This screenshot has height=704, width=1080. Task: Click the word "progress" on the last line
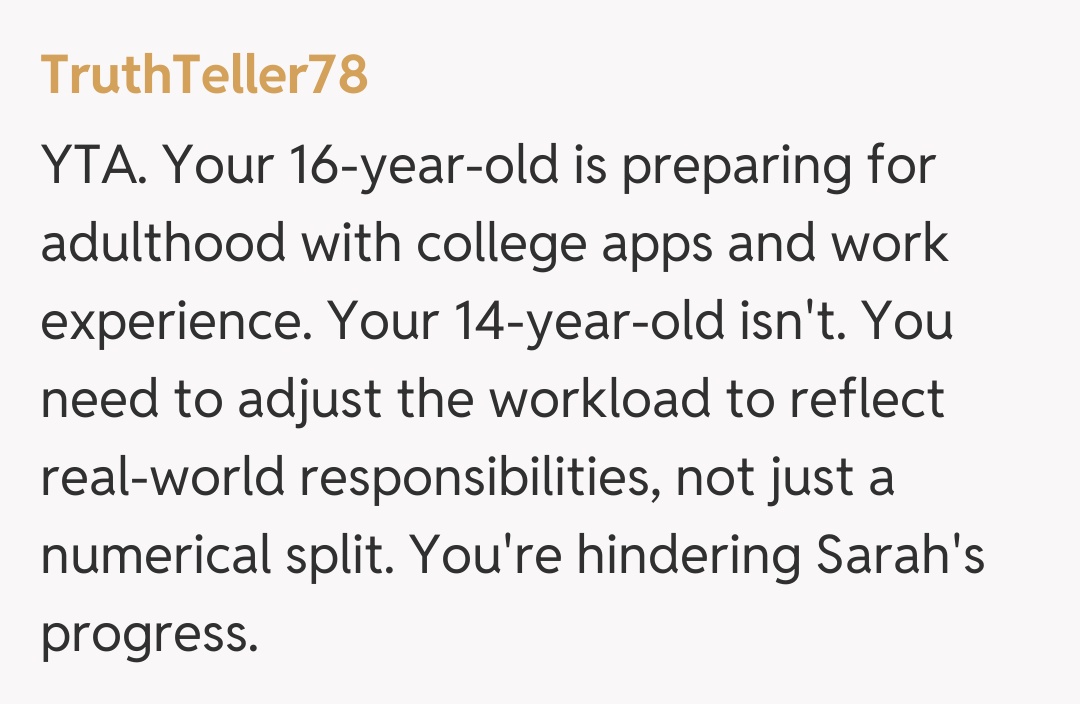point(146,634)
